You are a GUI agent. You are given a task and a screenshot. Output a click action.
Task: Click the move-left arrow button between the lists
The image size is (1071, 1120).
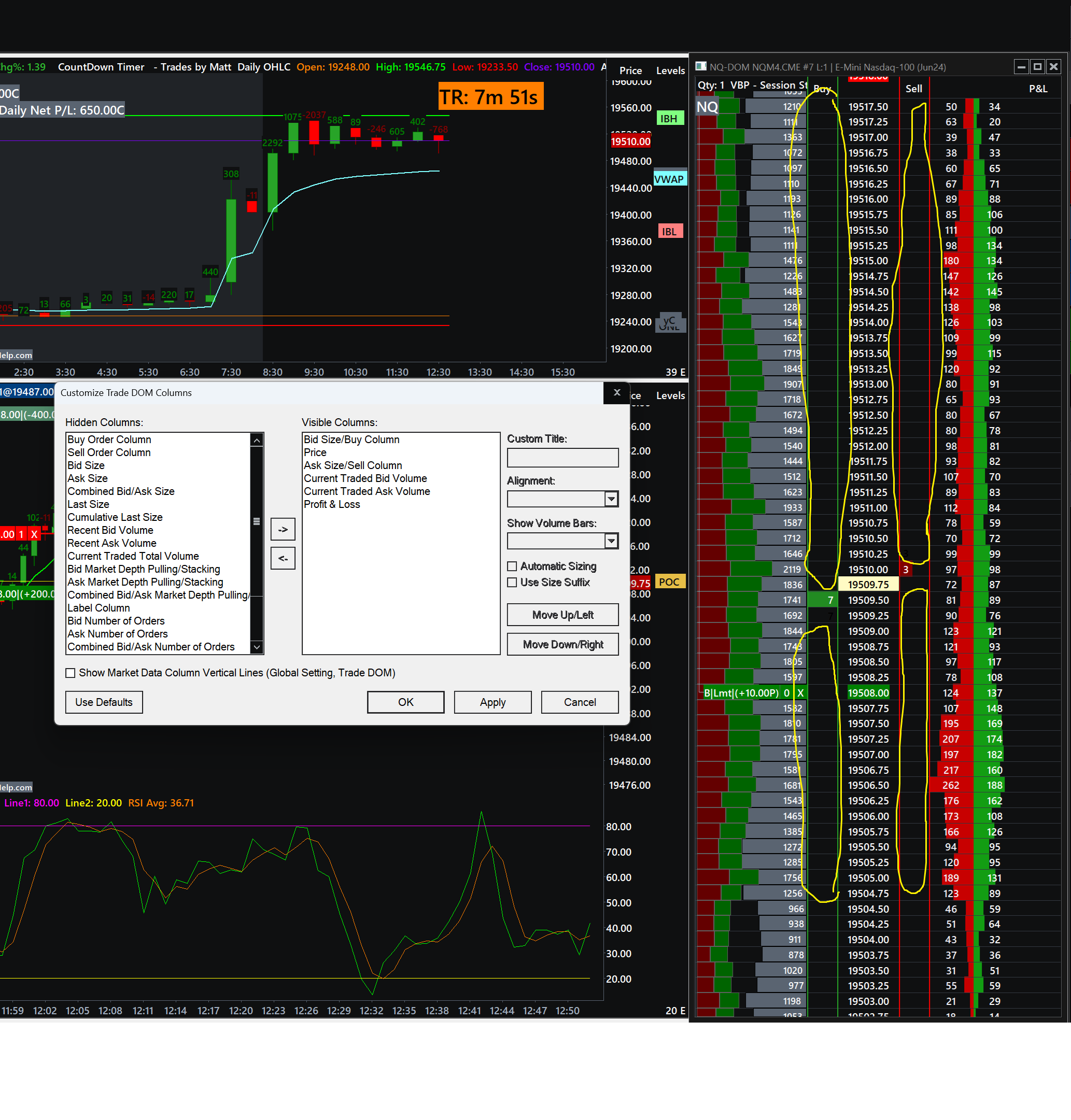point(283,558)
